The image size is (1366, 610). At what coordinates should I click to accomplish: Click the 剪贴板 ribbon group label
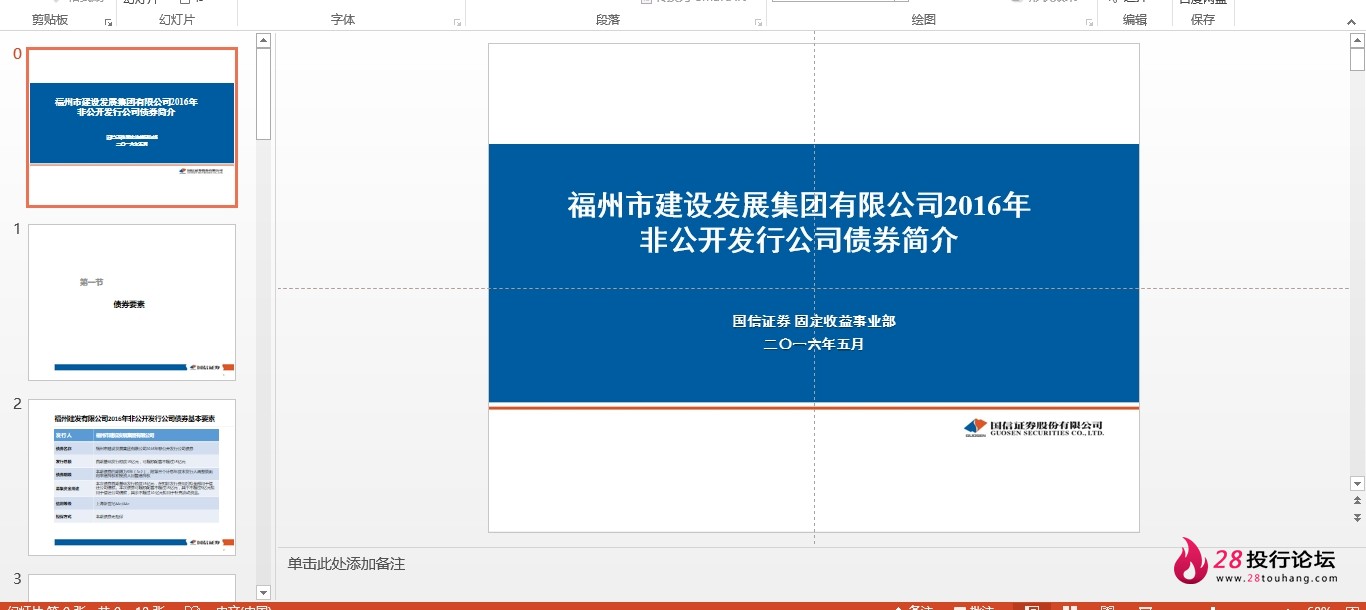click(50, 20)
